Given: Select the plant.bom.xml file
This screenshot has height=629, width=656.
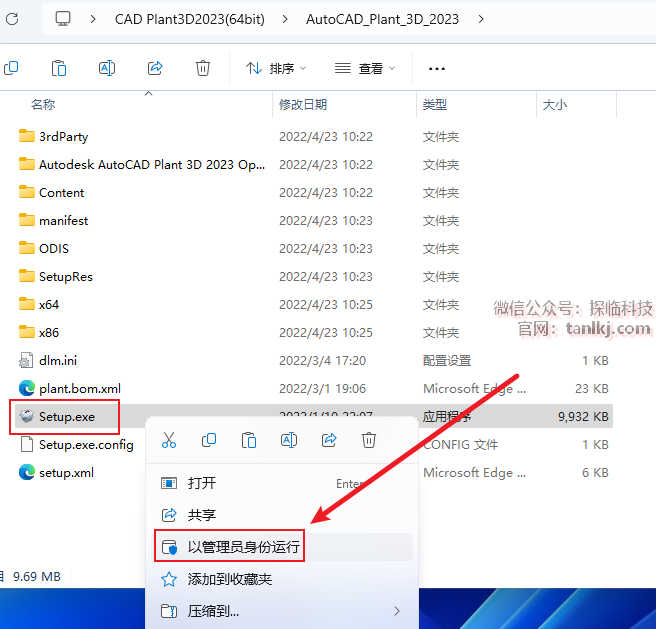Looking at the screenshot, I should (80, 389).
